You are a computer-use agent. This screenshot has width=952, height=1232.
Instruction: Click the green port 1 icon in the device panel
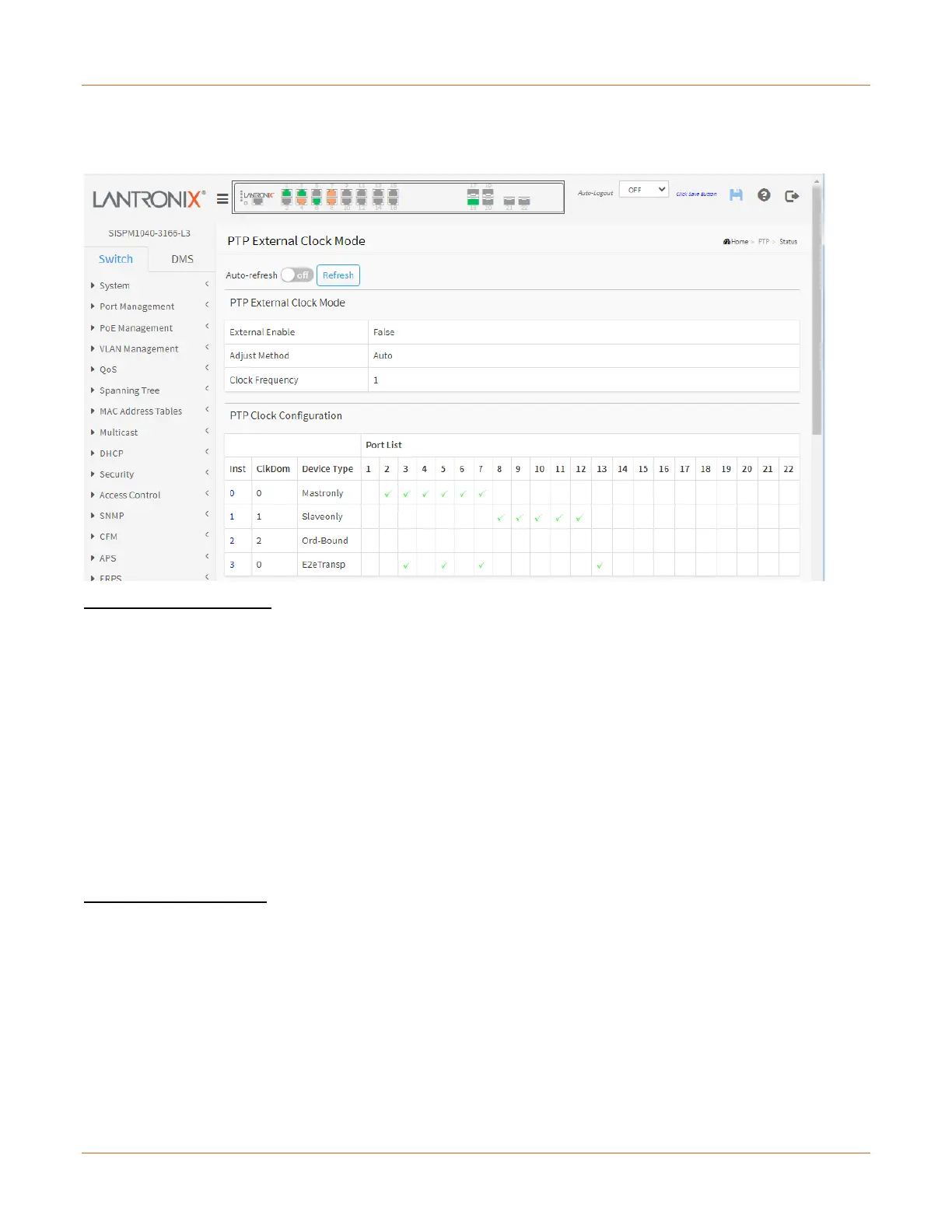(286, 194)
